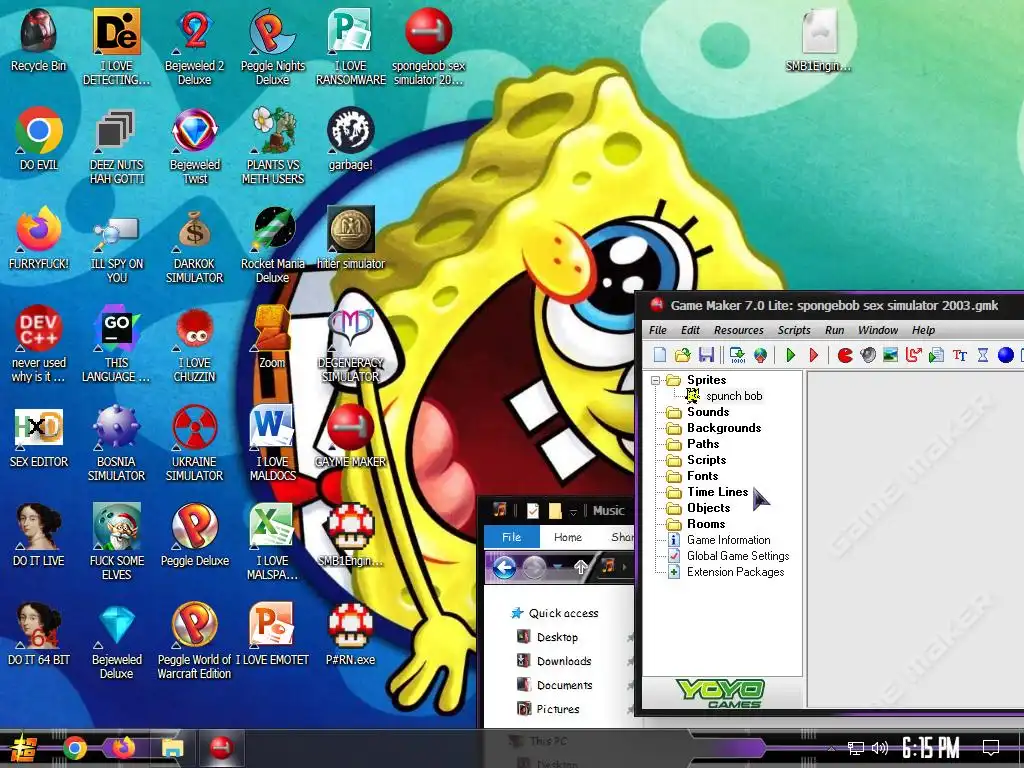Click the Start button on the taskbar
Image resolution: width=1024 pixels, height=768 pixels.
pyautogui.click(x=22, y=748)
